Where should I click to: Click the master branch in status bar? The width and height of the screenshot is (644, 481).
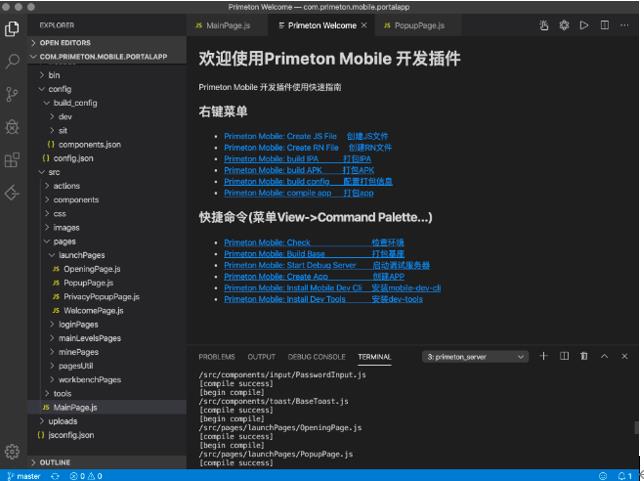tap(24, 476)
